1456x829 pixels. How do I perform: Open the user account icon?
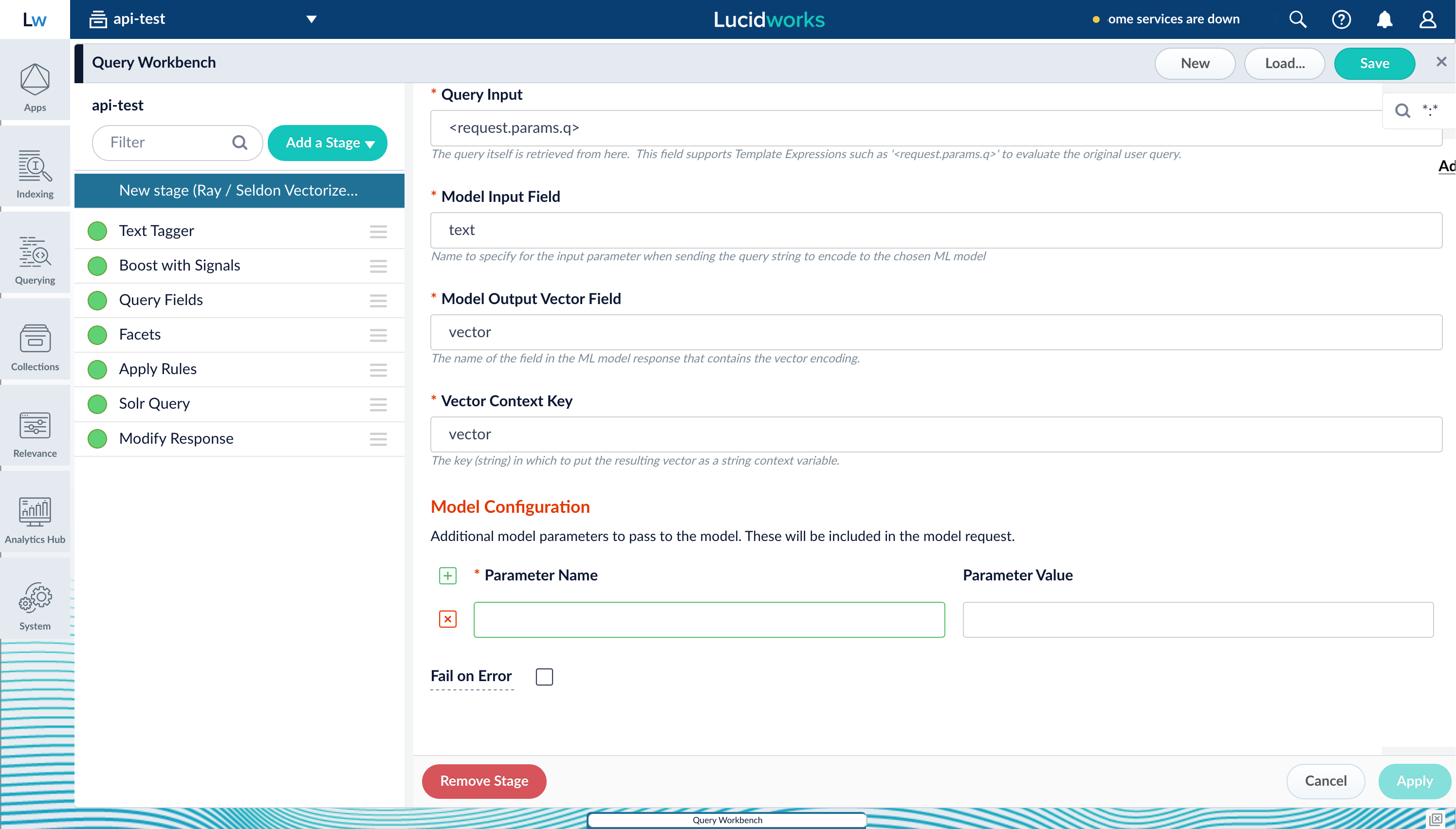[1427, 19]
